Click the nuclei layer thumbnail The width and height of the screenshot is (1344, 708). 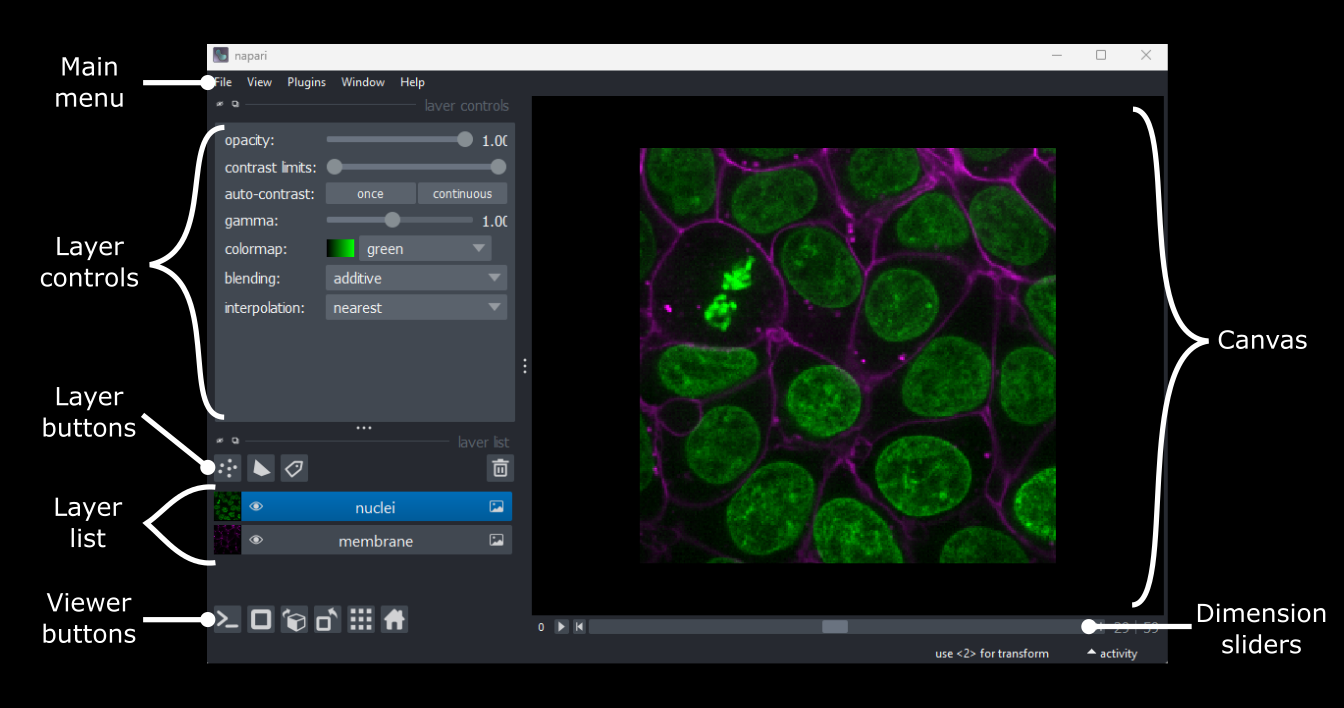228,507
